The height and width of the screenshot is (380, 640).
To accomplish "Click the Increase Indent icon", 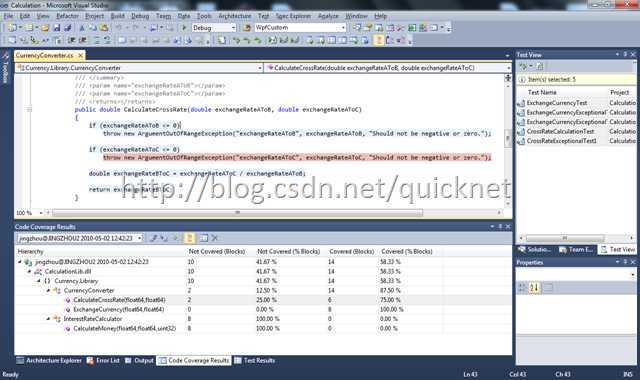I will click(83, 40).
